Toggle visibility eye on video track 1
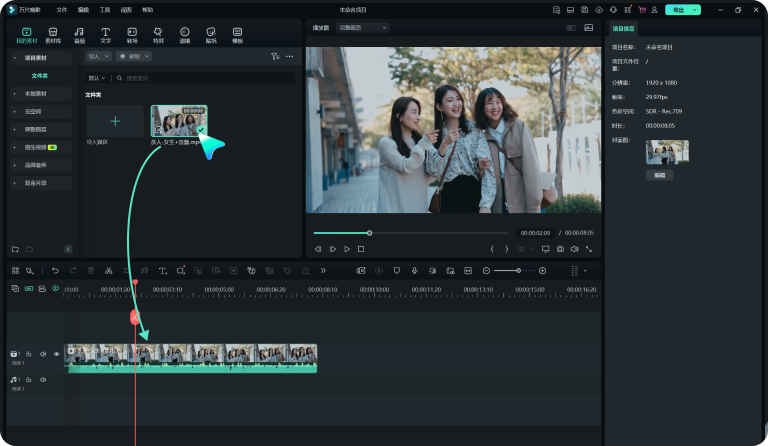Image resolution: width=768 pixels, height=446 pixels. pos(56,354)
